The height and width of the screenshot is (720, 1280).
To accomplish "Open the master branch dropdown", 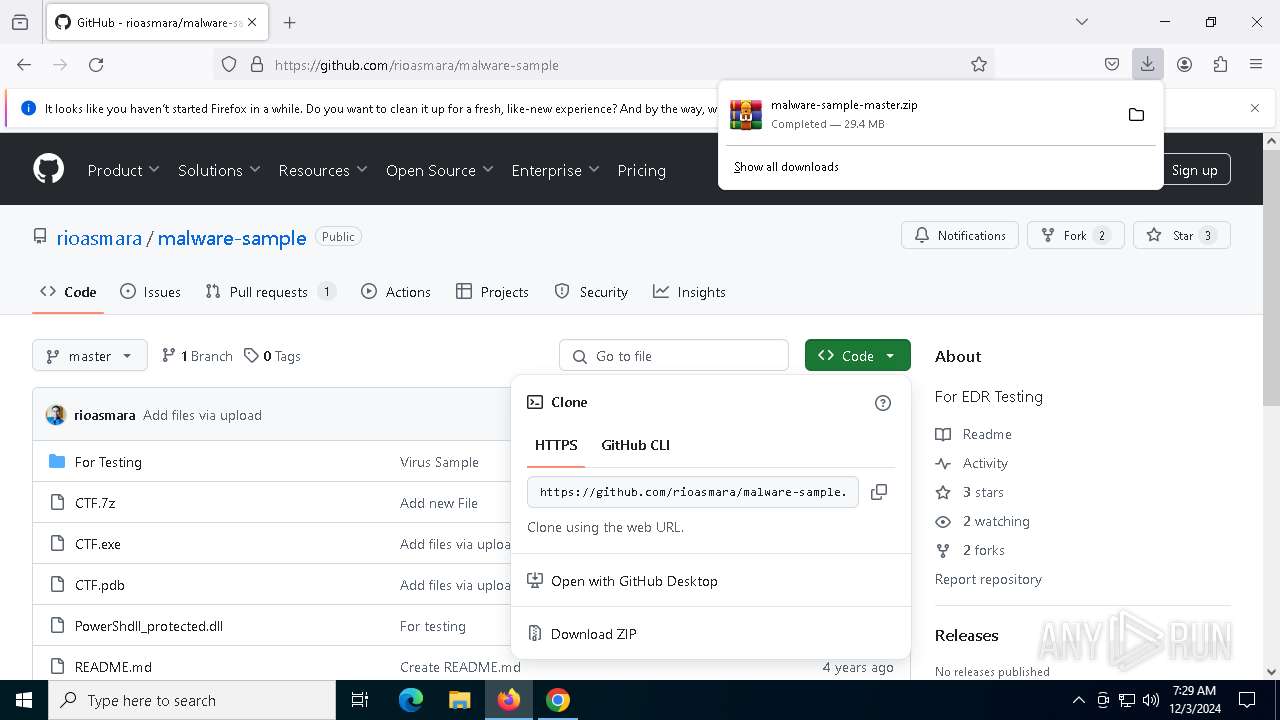I will click(89, 356).
